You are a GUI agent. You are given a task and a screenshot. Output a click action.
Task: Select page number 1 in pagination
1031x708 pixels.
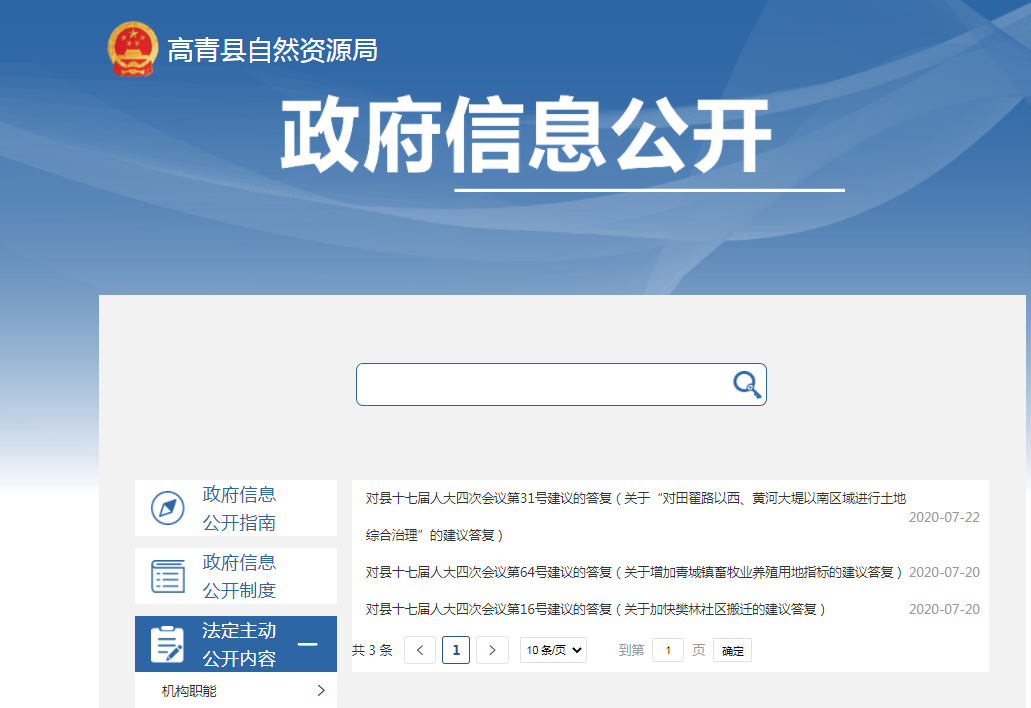point(456,650)
